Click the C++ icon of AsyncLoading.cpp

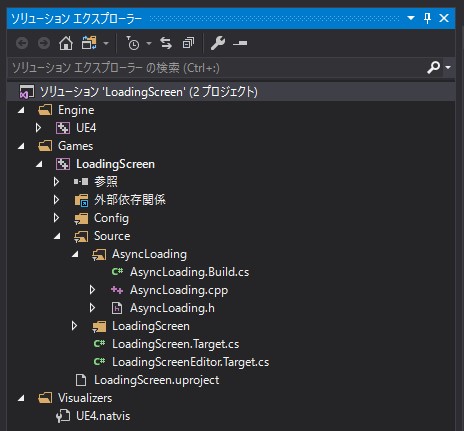(117, 290)
